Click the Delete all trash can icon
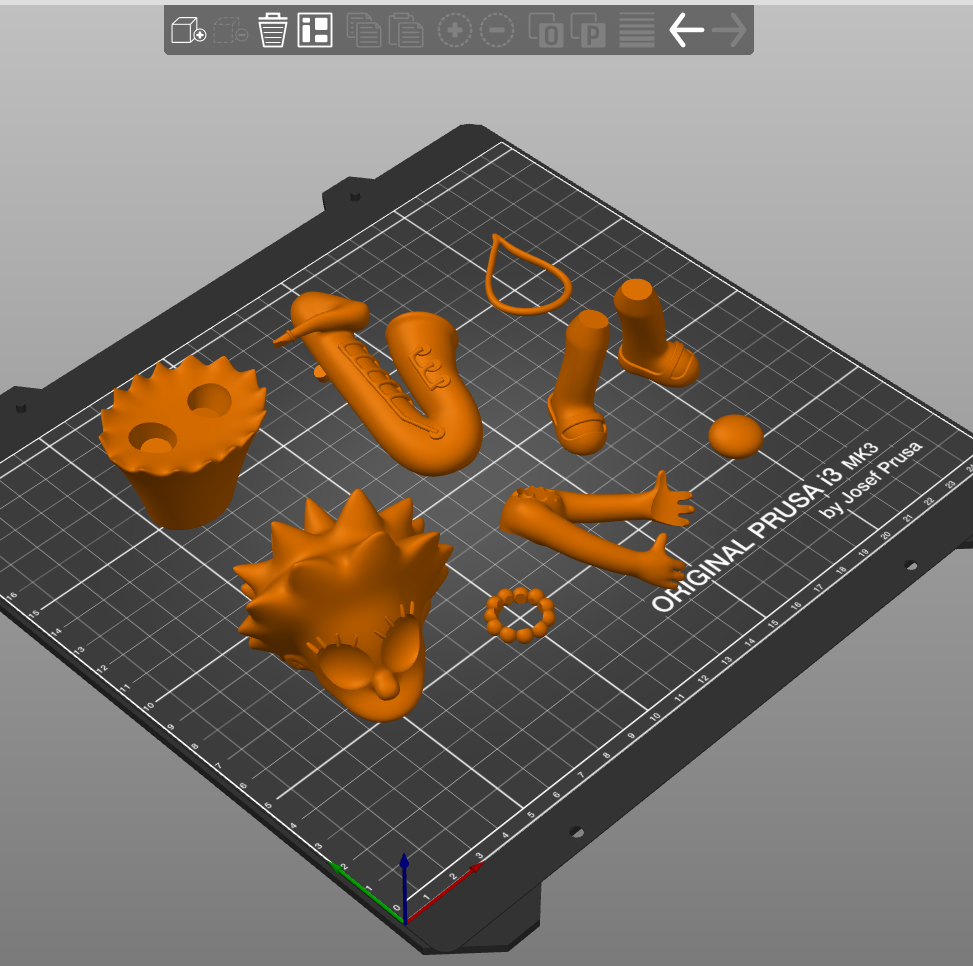 tap(272, 30)
